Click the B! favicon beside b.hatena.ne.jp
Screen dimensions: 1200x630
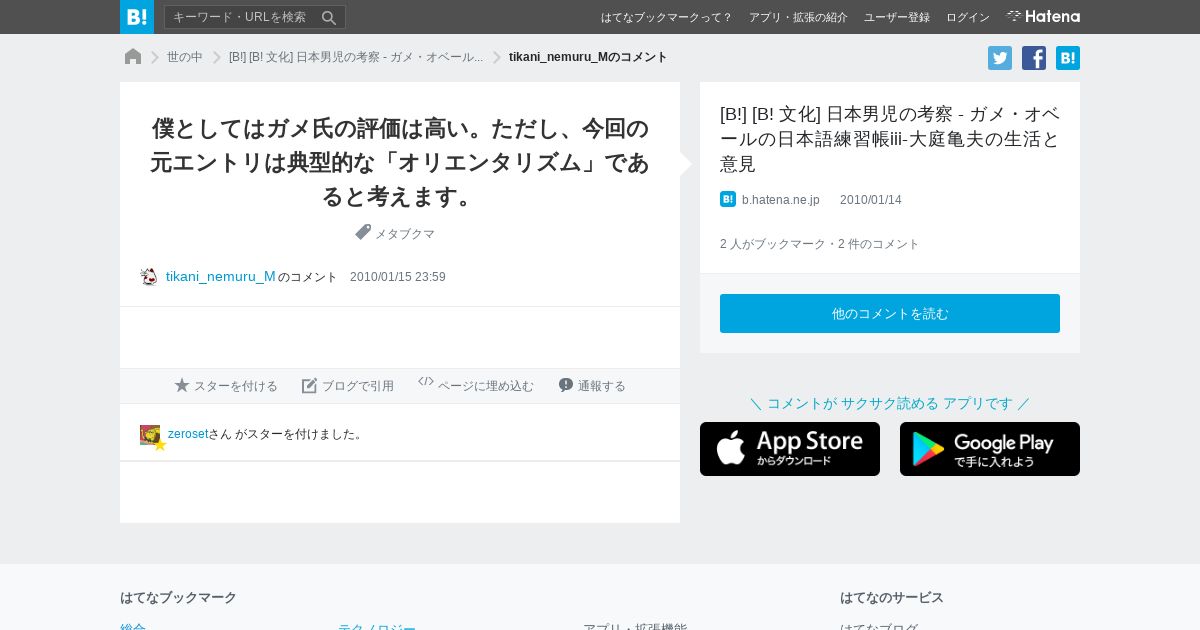(x=728, y=199)
